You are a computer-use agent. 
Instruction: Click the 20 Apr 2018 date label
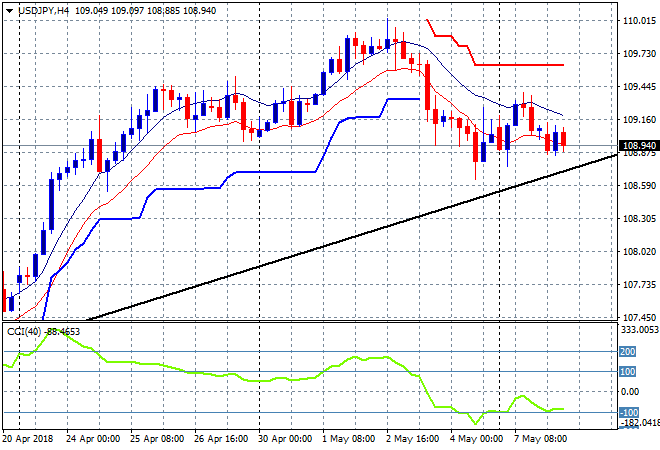[x=28, y=439]
